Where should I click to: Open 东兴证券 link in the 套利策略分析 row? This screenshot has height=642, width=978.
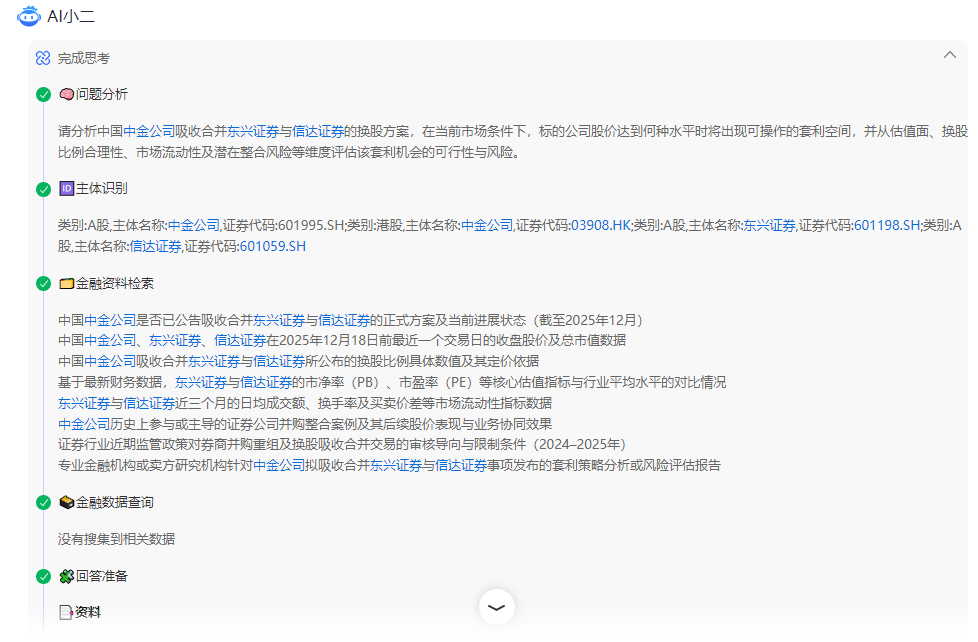(396, 465)
